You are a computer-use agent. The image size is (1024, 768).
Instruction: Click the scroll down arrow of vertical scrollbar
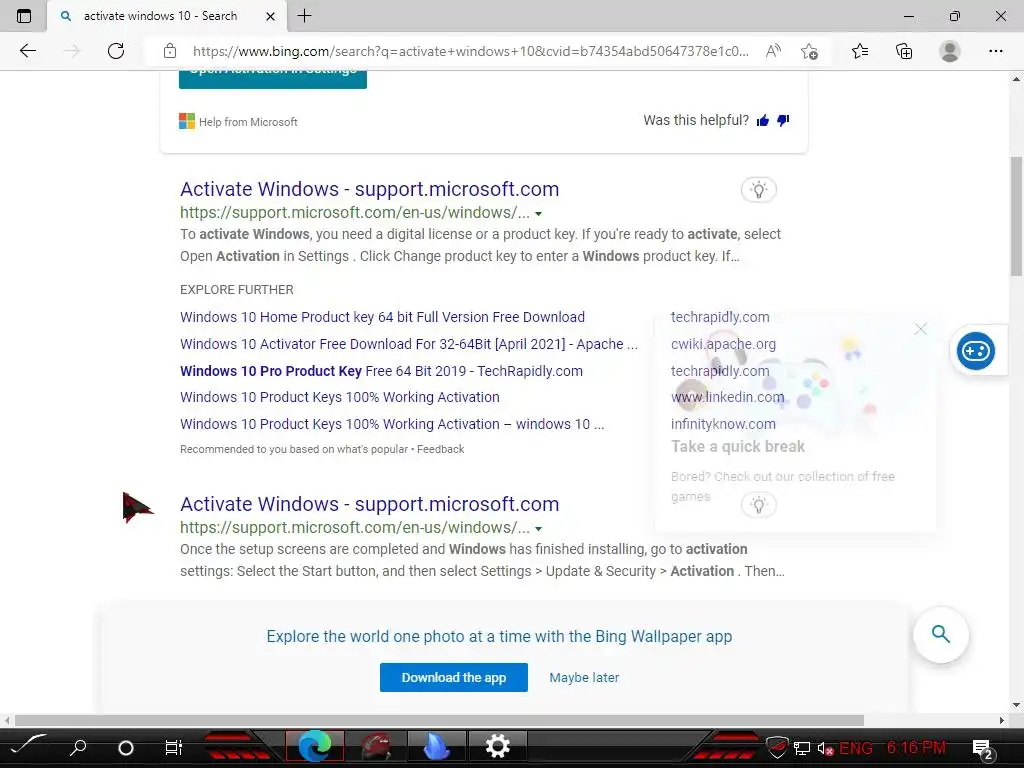pyautogui.click(x=1016, y=705)
